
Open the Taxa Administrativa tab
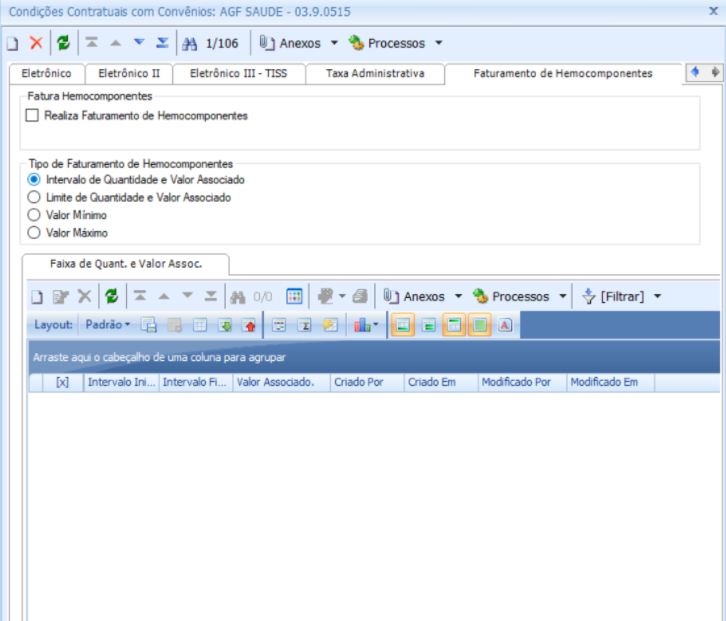tap(375, 74)
